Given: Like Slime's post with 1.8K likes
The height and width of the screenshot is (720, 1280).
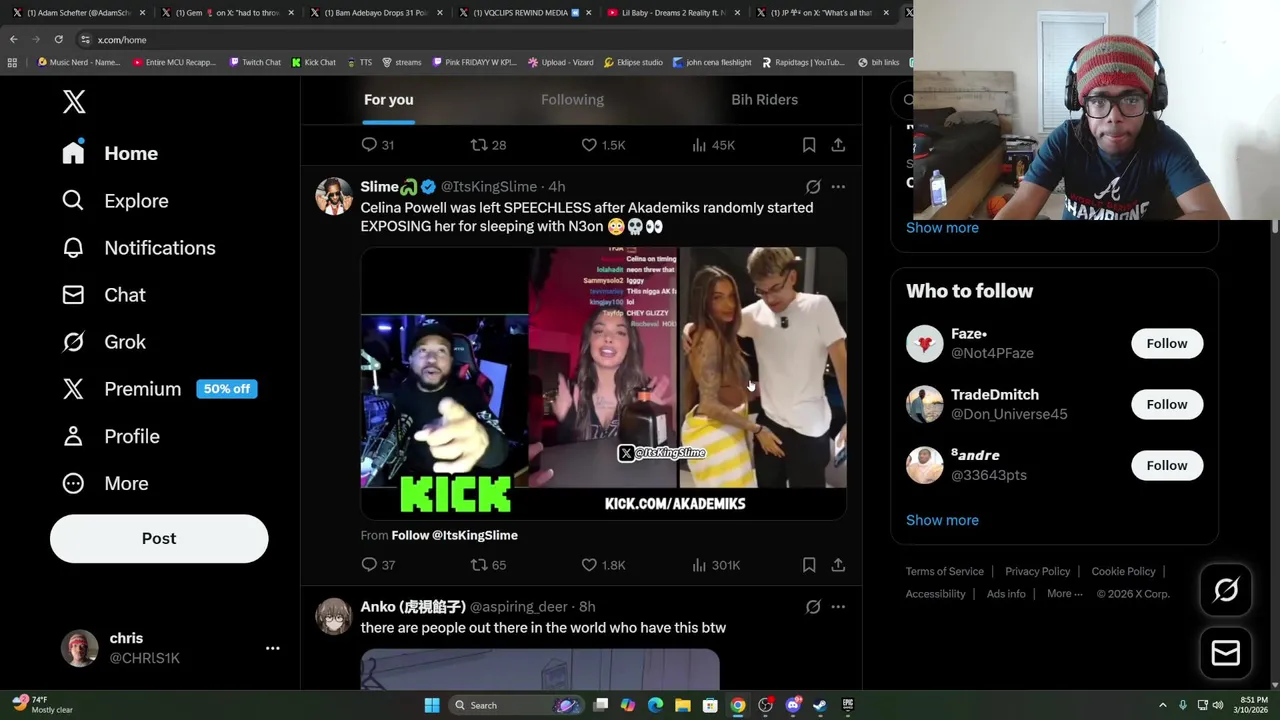Looking at the screenshot, I should pos(603,565).
